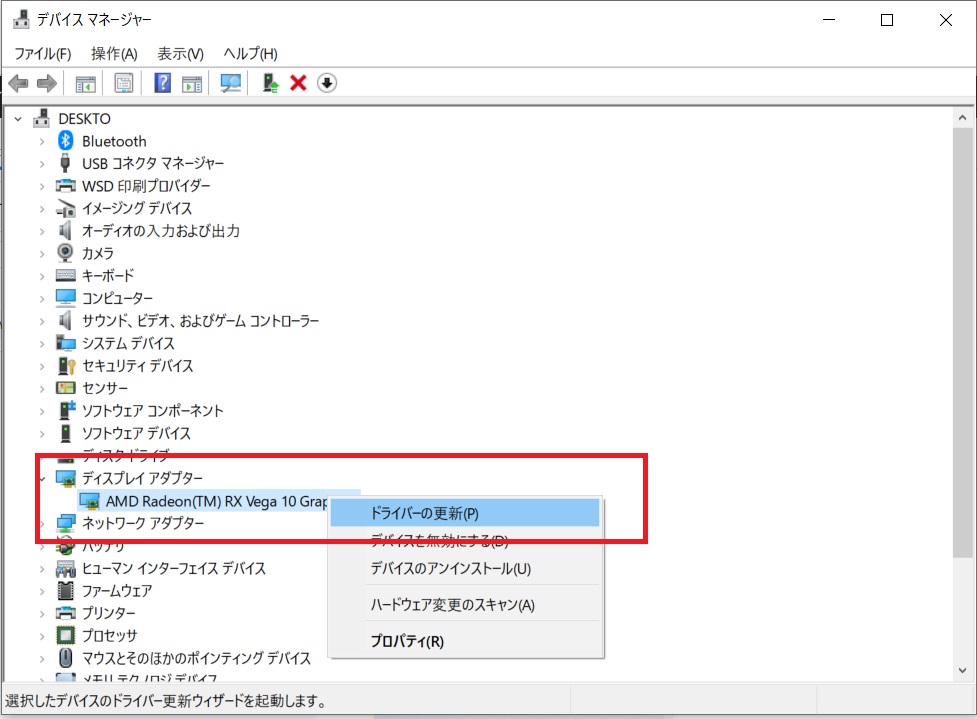Open the 表示(V) menu
977x719 pixels.
(x=180, y=54)
